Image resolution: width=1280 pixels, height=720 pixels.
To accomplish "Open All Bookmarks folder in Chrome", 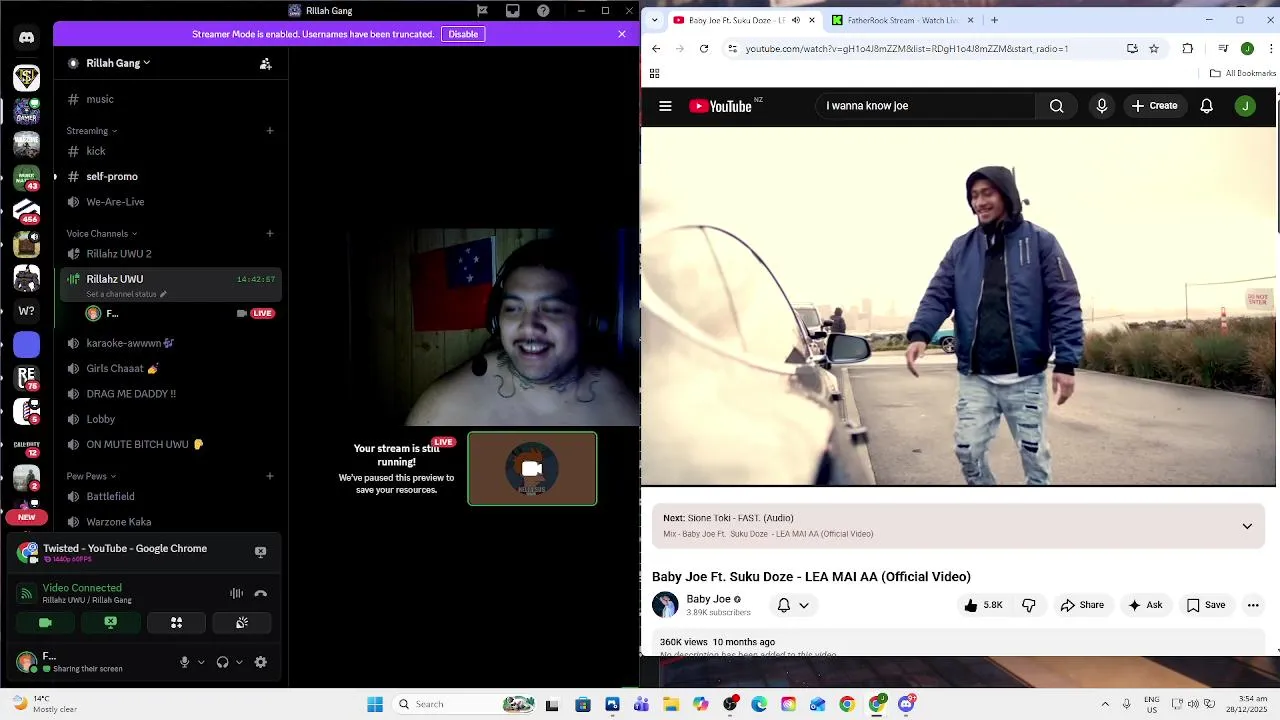I will coord(1242,74).
